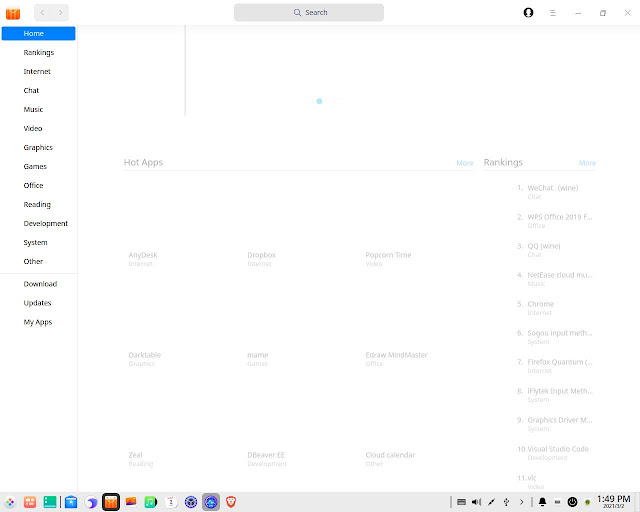
Task: Select the active carousel indicator dot
Action: tap(319, 101)
